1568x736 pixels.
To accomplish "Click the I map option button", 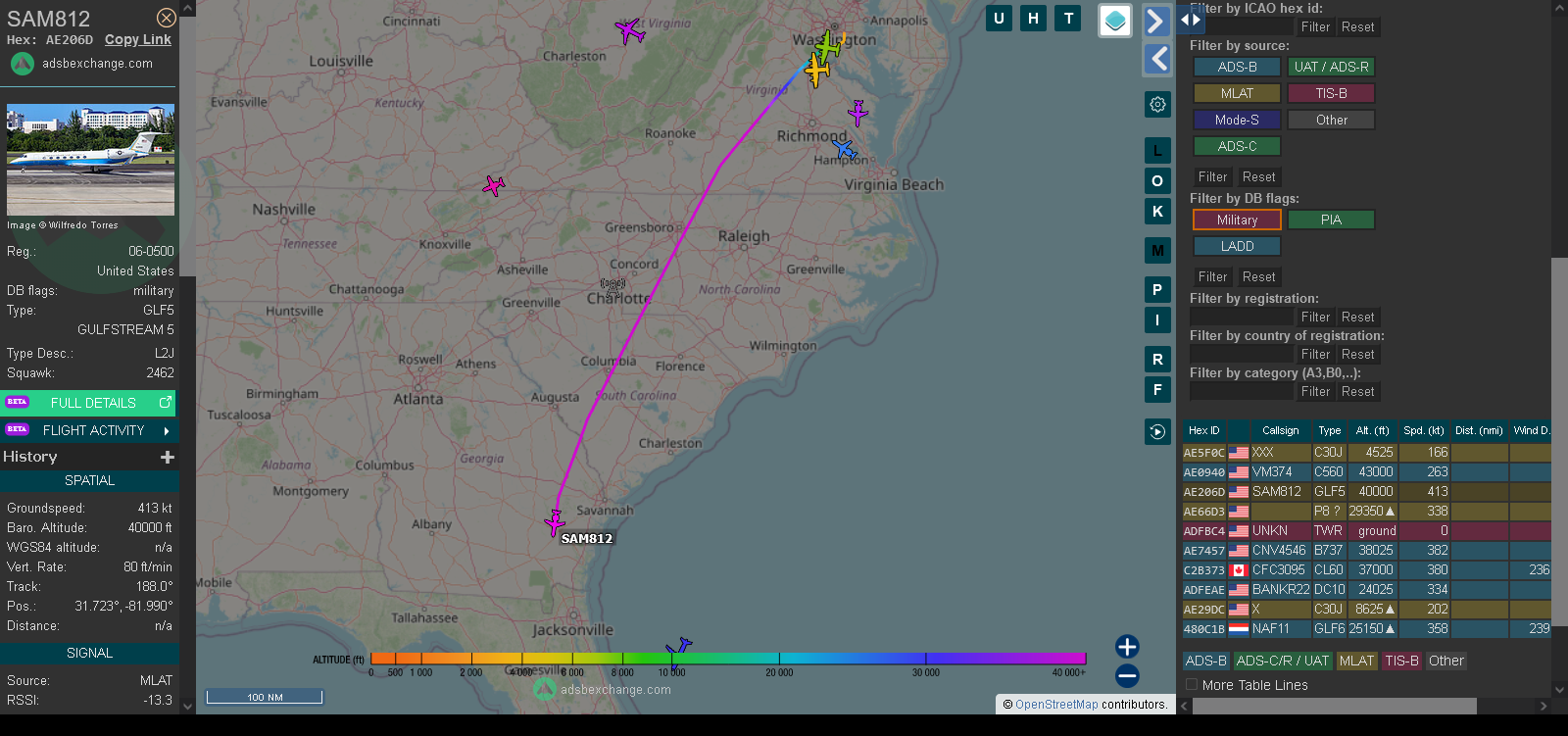I will tap(1157, 320).
